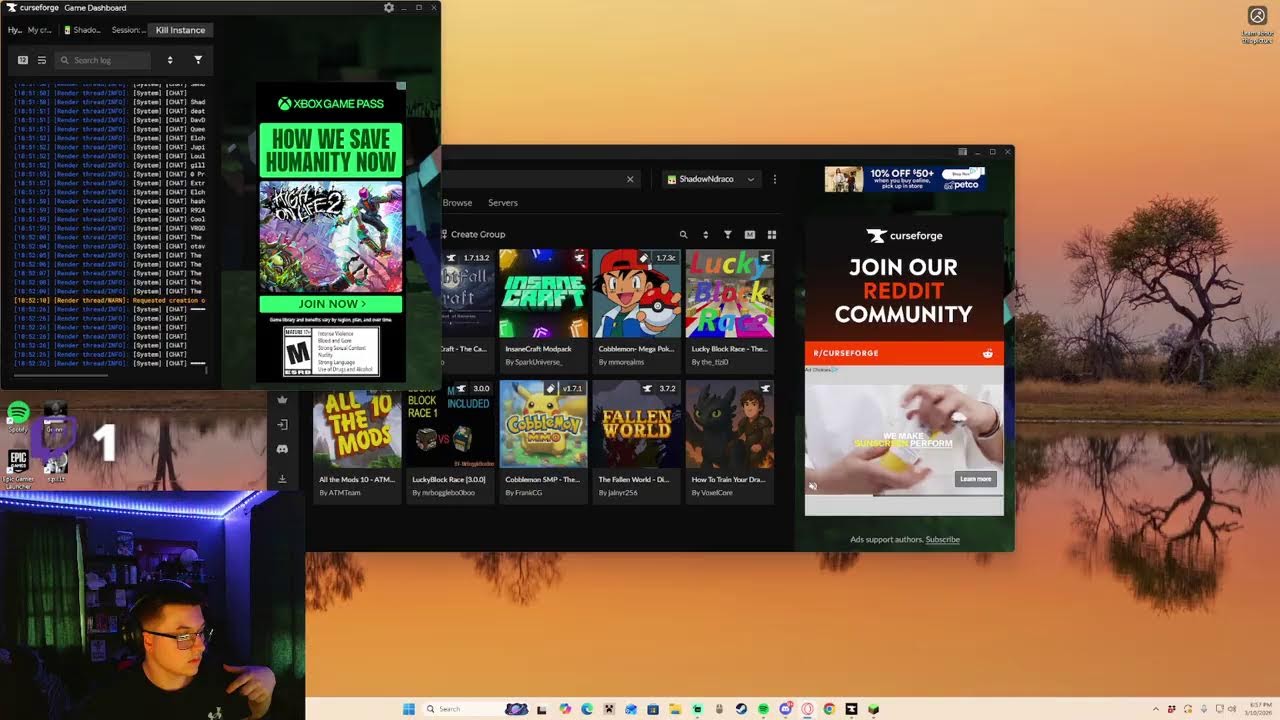Open the CurseForge icon on the taskbar
The width and height of the screenshot is (1280, 720).
(x=851, y=709)
